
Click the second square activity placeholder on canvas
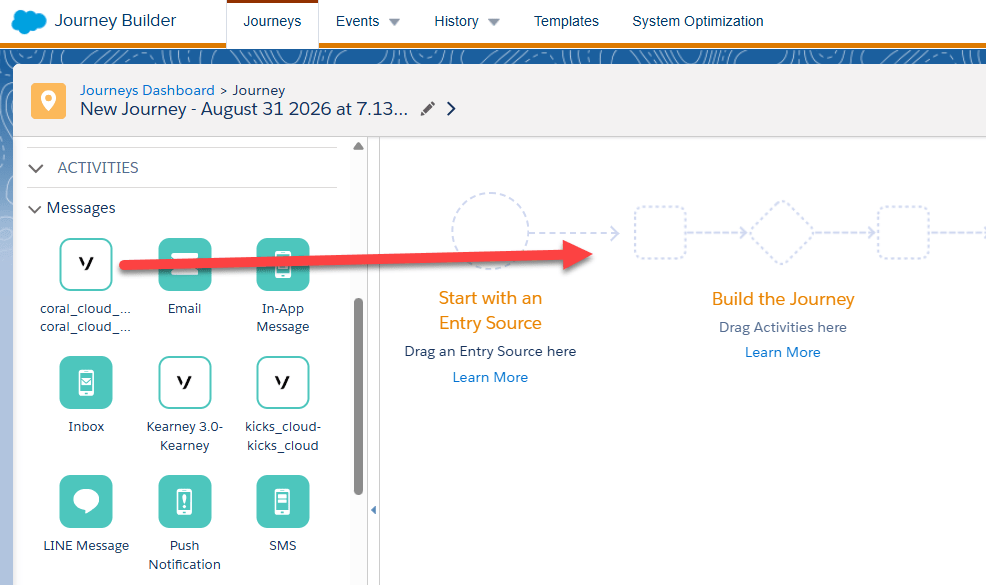coord(903,232)
